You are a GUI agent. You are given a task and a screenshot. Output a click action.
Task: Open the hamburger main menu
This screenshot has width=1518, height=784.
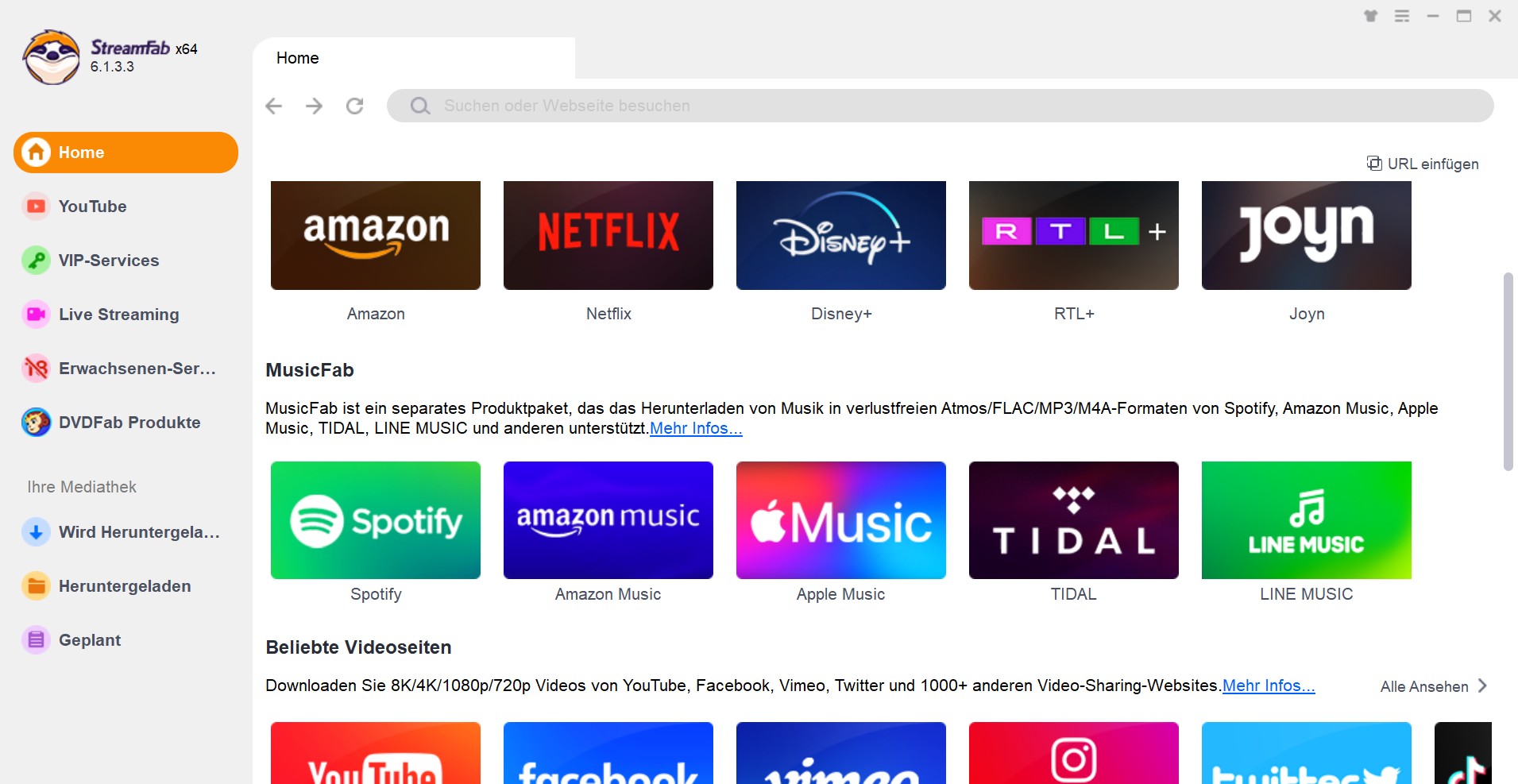click(1402, 16)
